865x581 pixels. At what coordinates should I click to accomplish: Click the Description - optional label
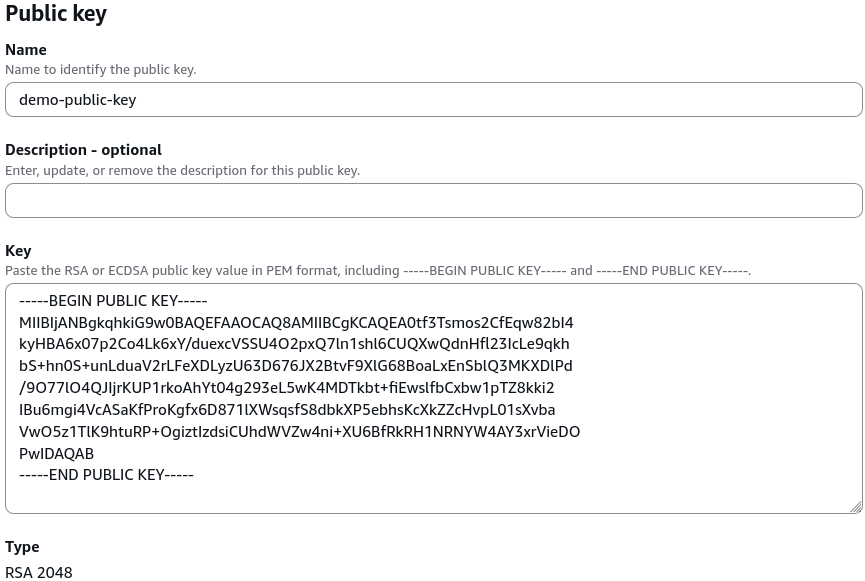83,150
